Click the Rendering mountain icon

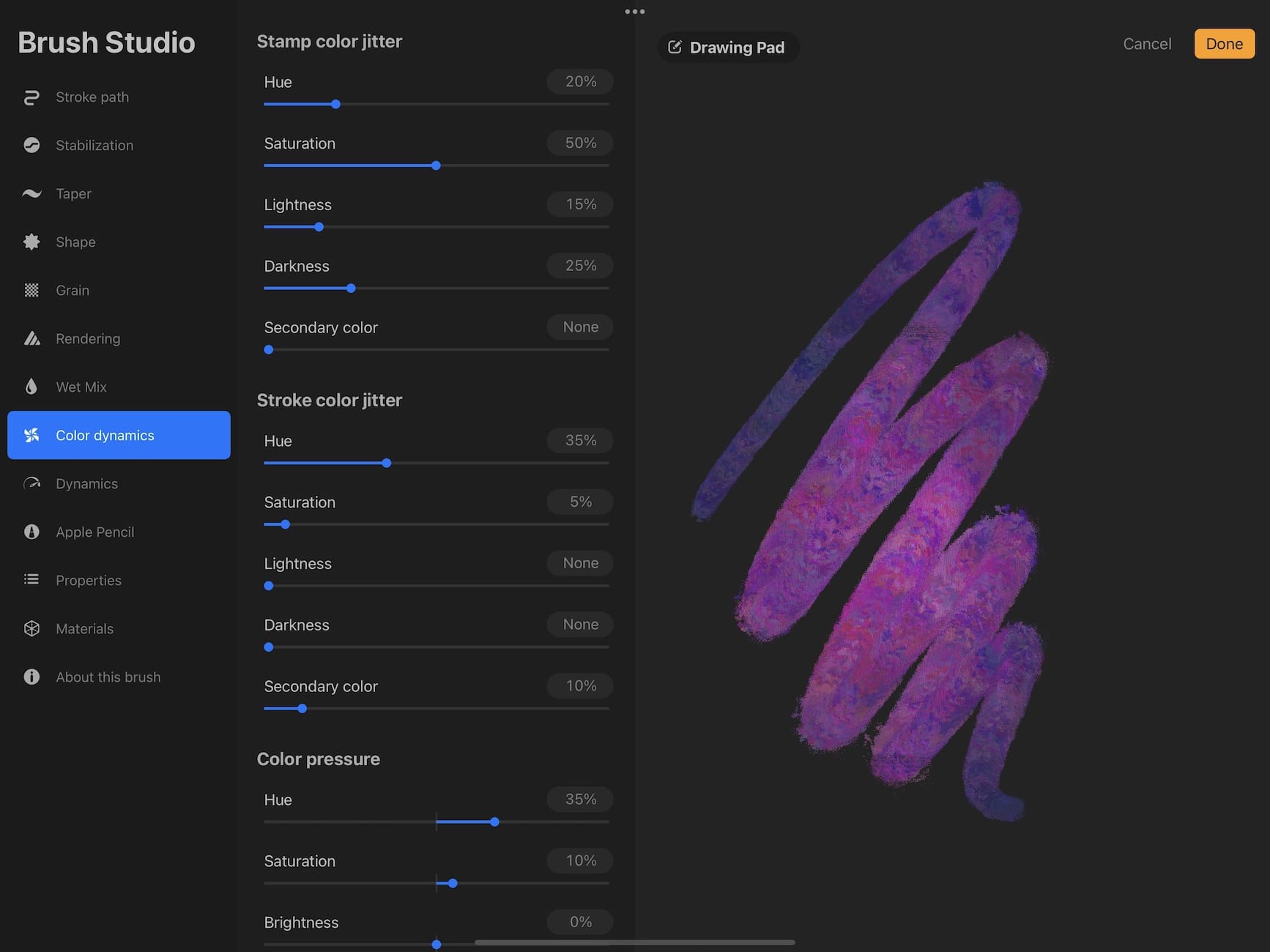(x=31, y=338)
